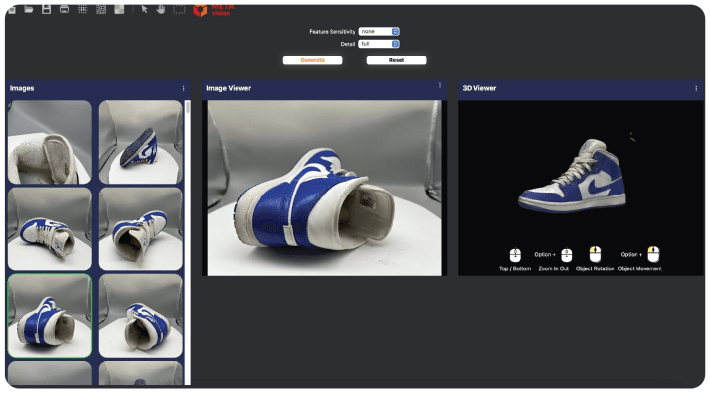
Task: Open the Detail dropdown set to full
Action: (379, 44)
